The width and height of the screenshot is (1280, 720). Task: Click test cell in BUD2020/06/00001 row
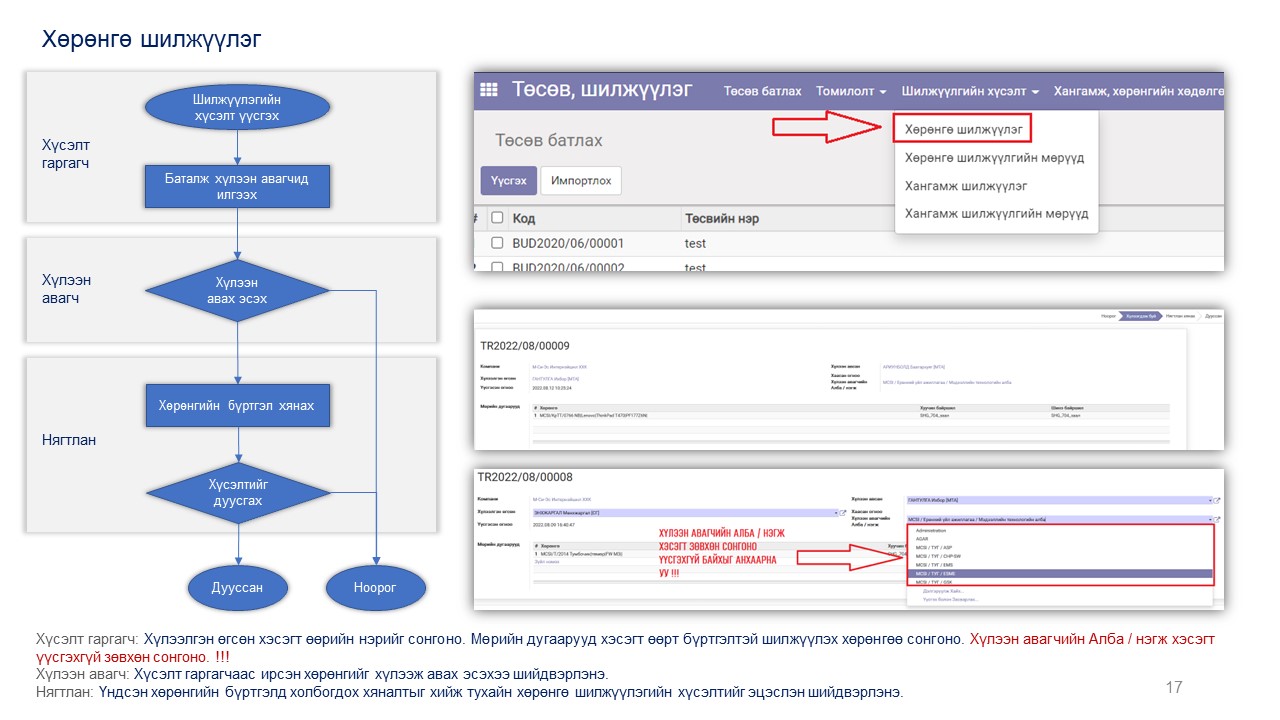(x=695, y=243)
